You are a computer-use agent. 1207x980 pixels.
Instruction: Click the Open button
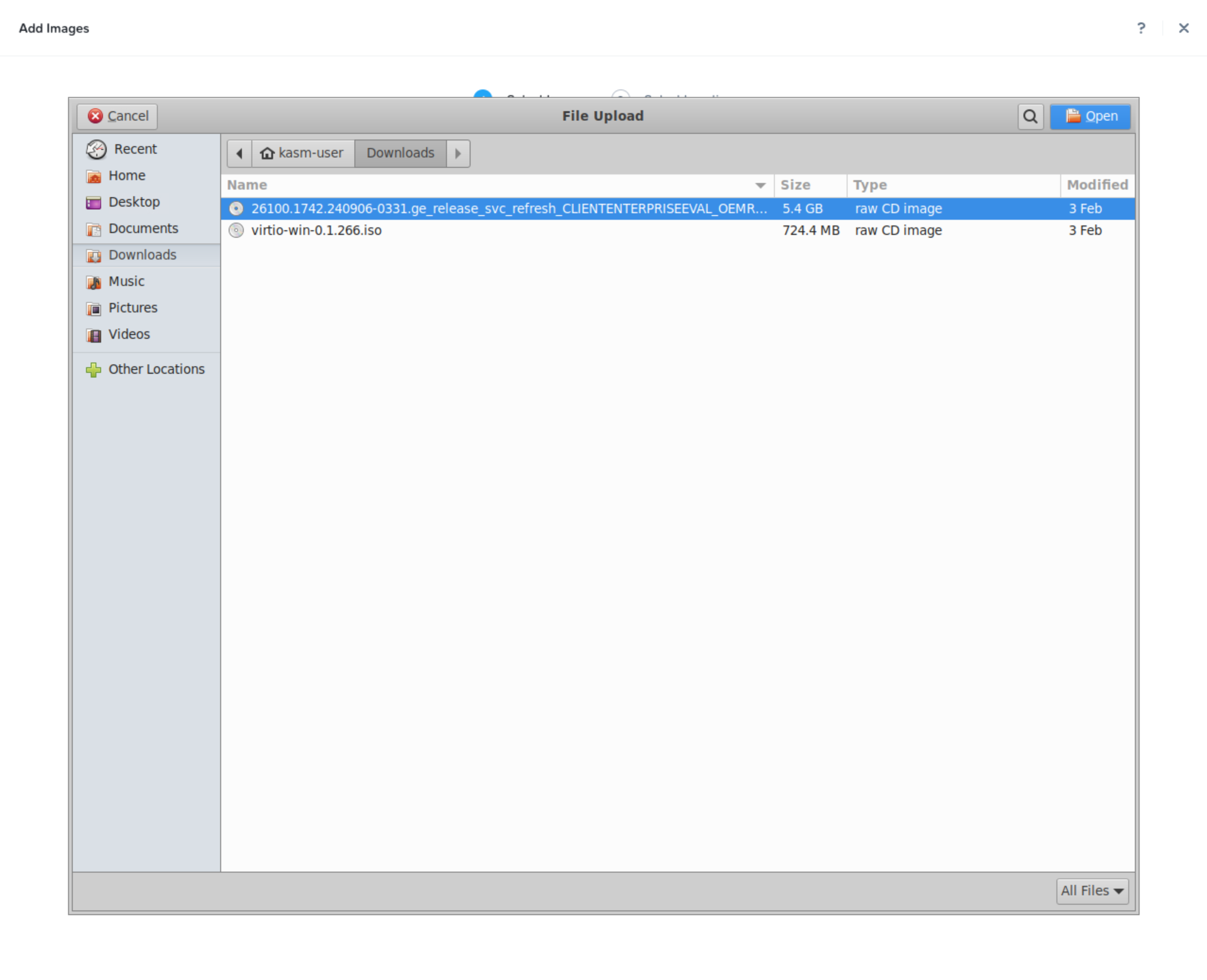coord(1090,116)
